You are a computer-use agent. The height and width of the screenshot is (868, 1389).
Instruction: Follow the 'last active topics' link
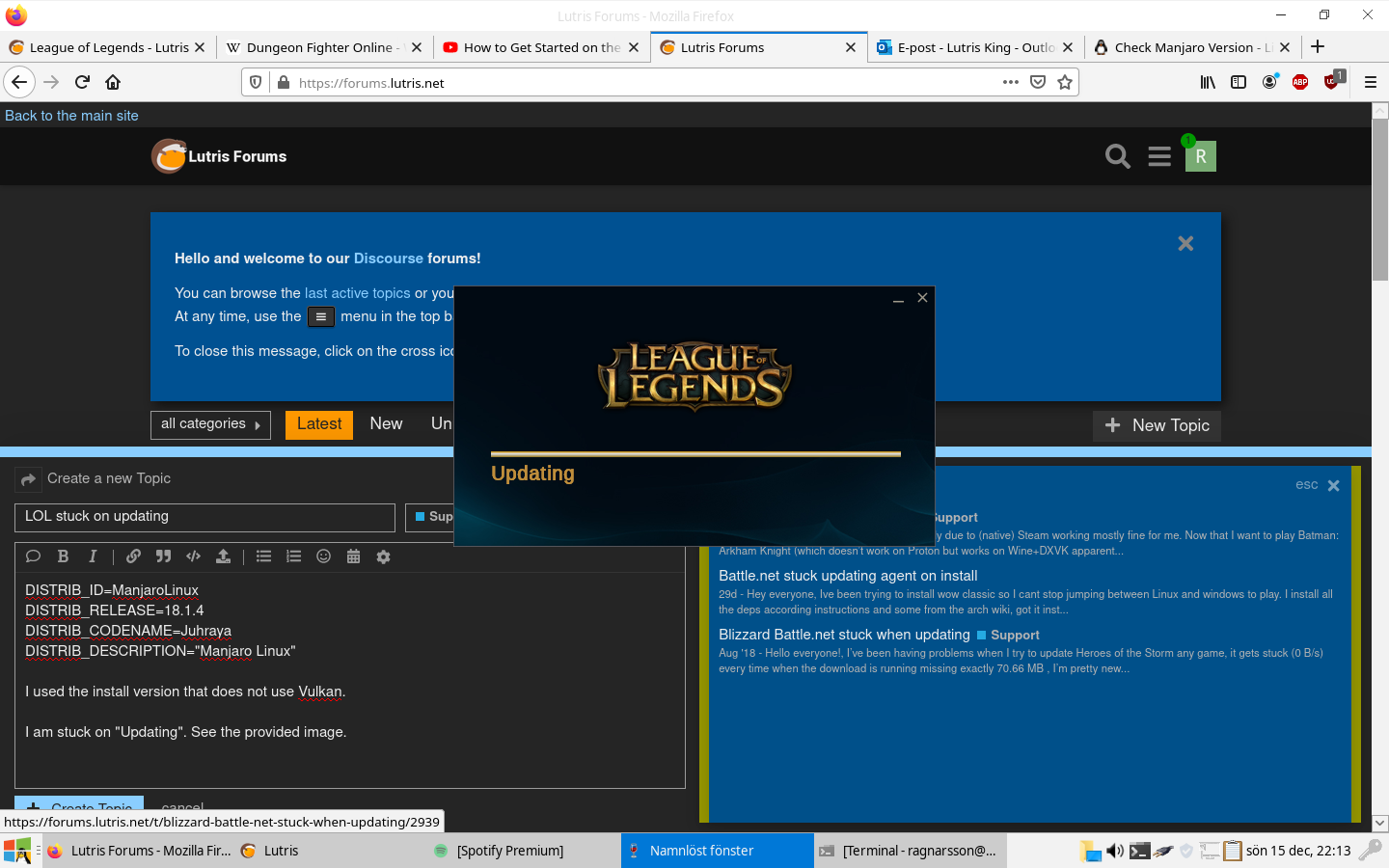tap(358, 293)
